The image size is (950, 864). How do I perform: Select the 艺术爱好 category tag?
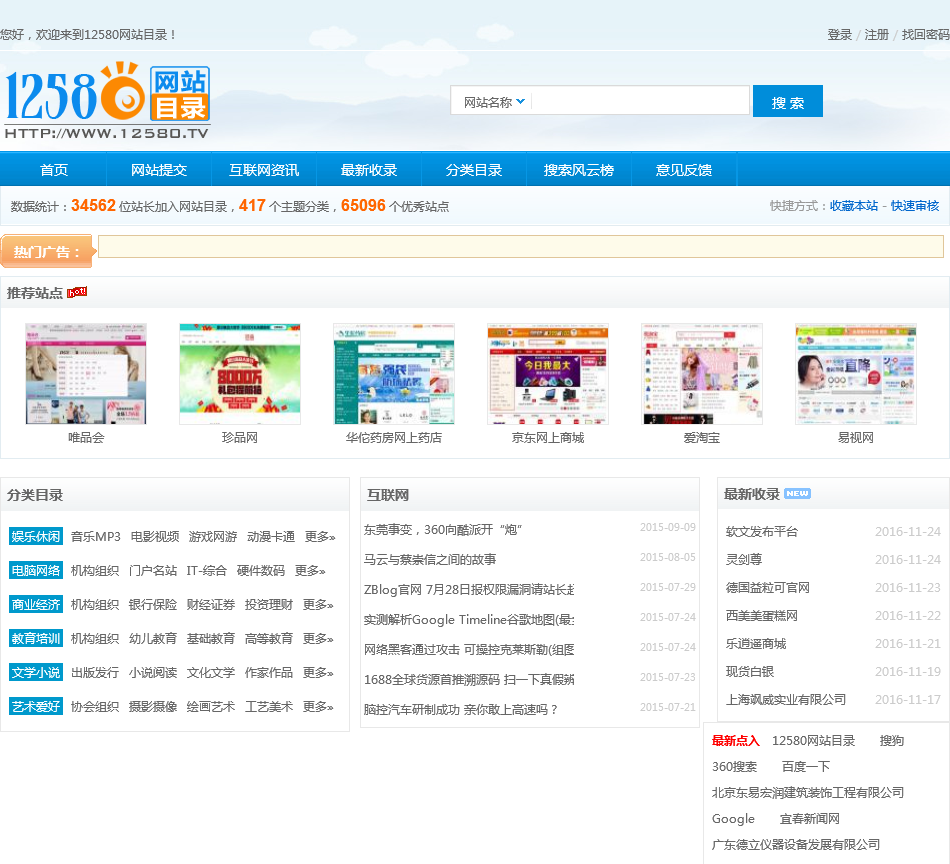tap(36, 706)
